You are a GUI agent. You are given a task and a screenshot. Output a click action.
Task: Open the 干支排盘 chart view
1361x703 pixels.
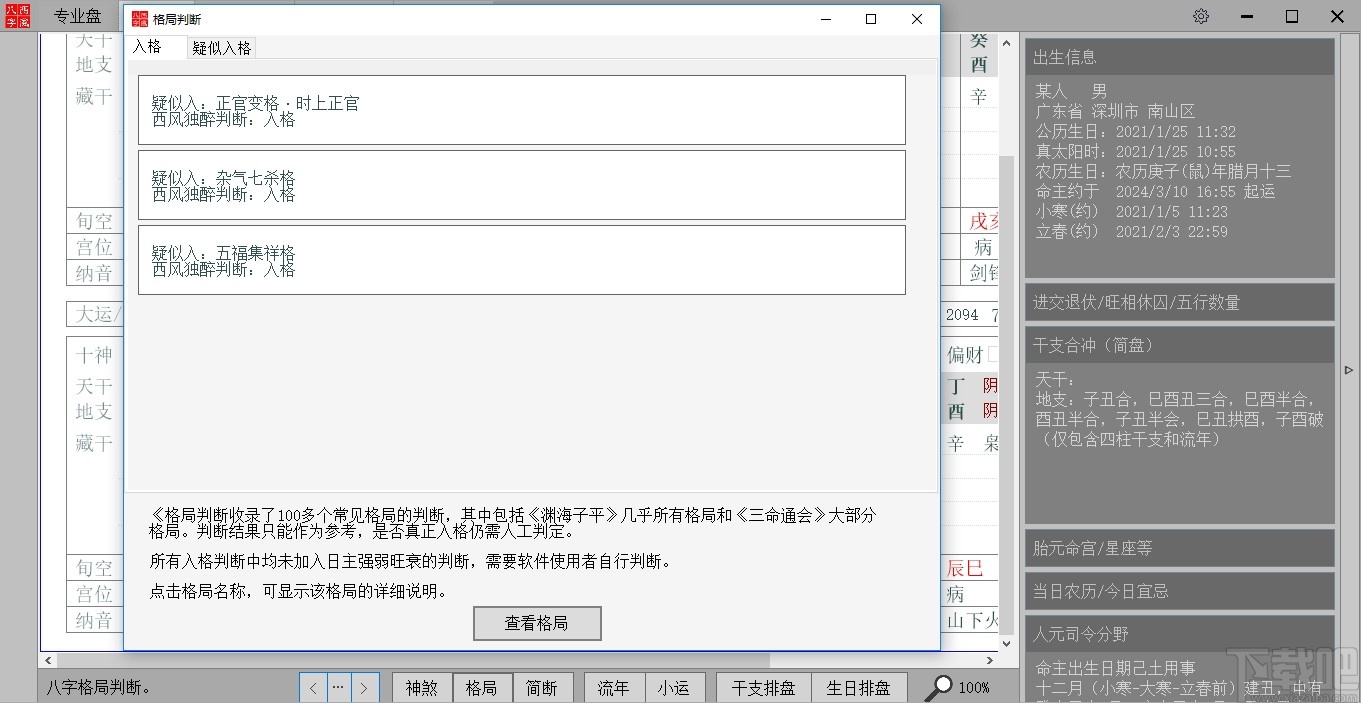(x=762, y=688)
